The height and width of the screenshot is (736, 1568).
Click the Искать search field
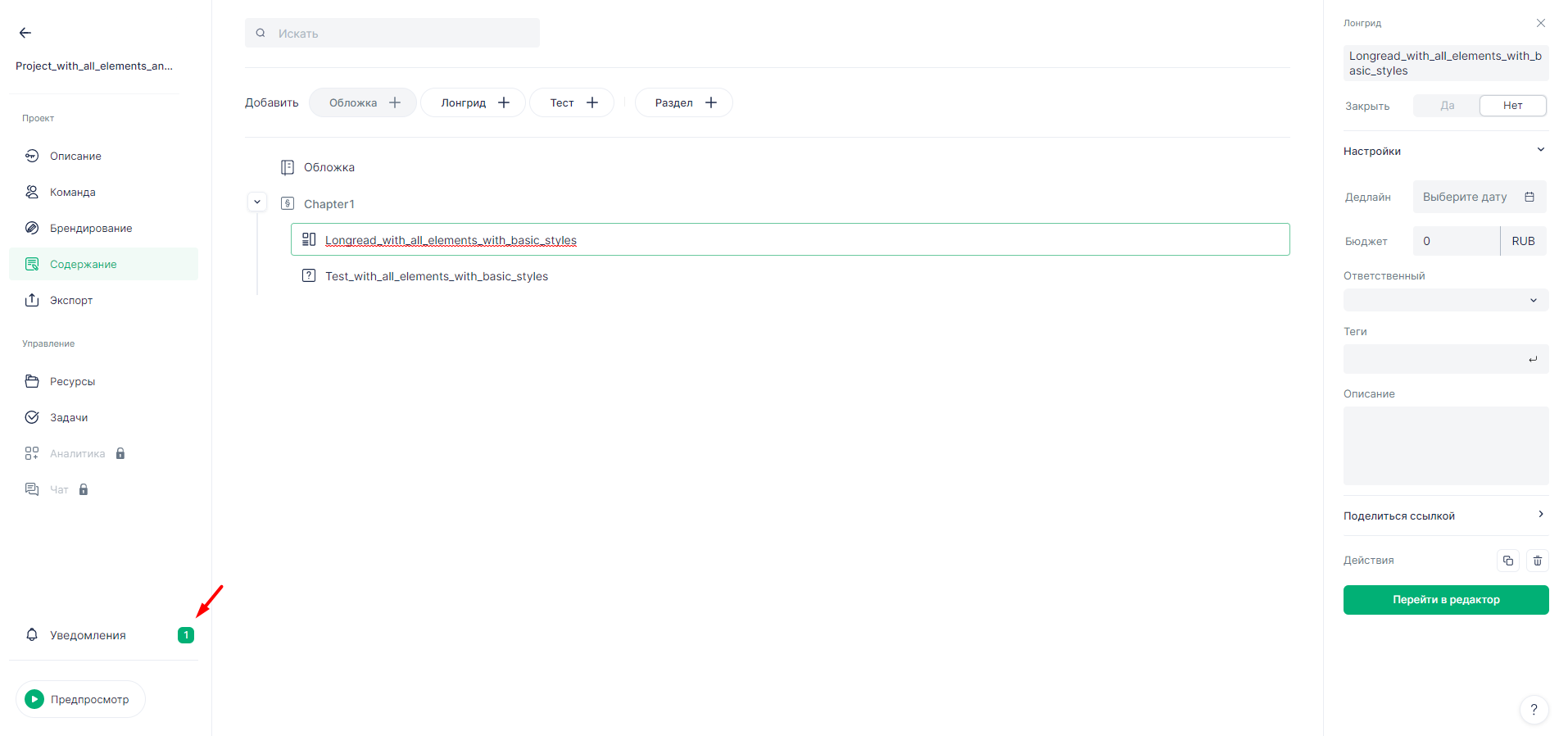pyautogui.click(x=393, y=34)
